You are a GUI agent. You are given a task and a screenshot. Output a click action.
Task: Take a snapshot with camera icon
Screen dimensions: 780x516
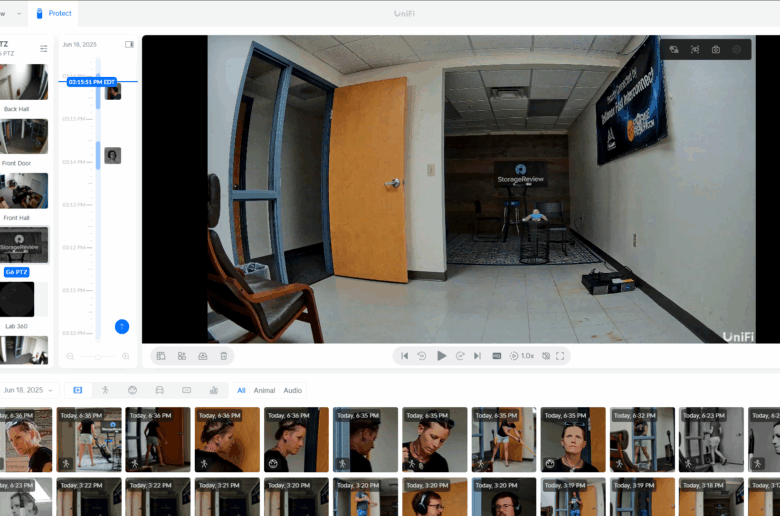point(716,49)
